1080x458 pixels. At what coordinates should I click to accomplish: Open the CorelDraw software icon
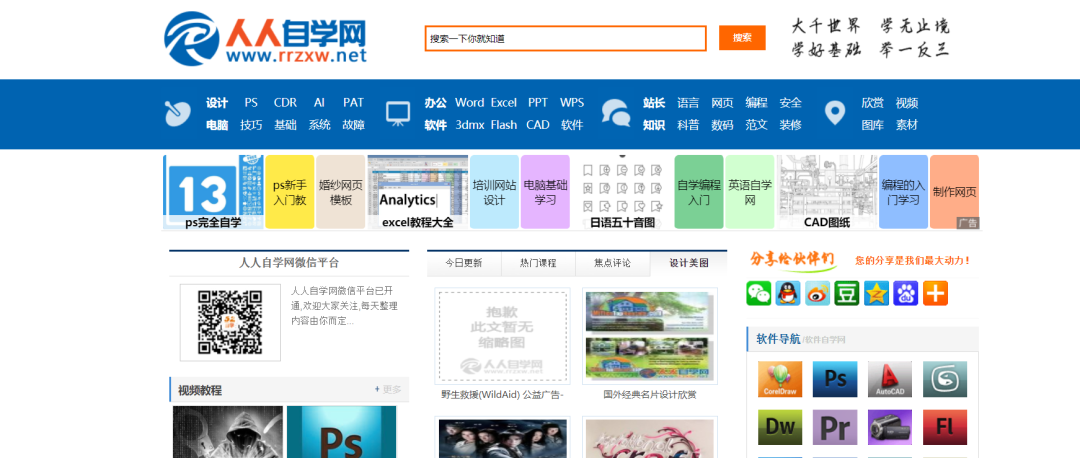780,379
